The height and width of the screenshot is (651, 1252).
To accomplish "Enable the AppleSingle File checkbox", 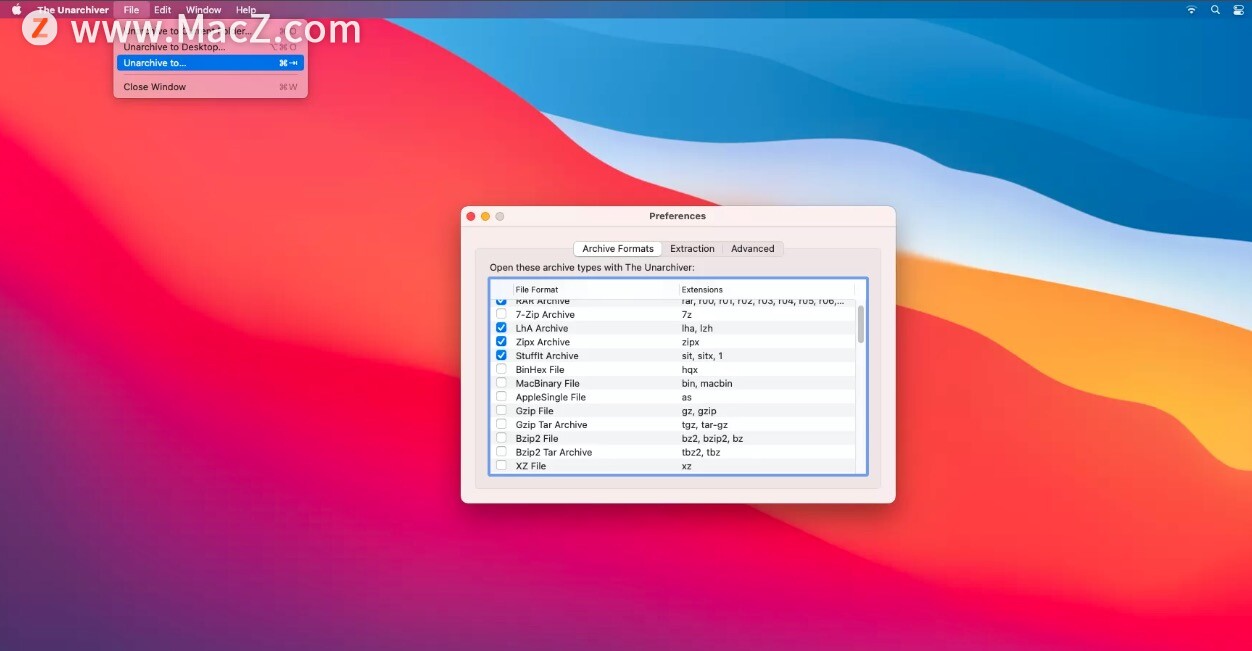I will coord(501,398).
